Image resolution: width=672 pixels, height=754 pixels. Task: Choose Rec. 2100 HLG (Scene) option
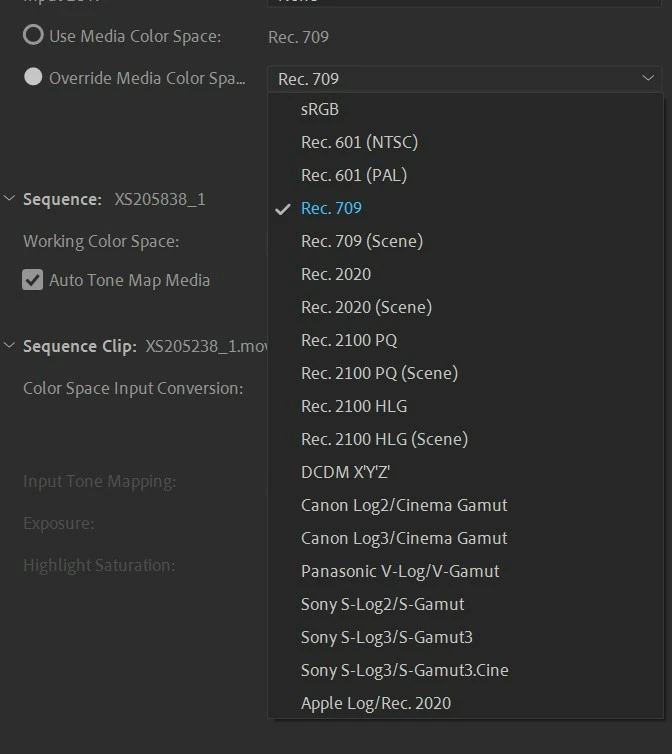coord(465,439)
